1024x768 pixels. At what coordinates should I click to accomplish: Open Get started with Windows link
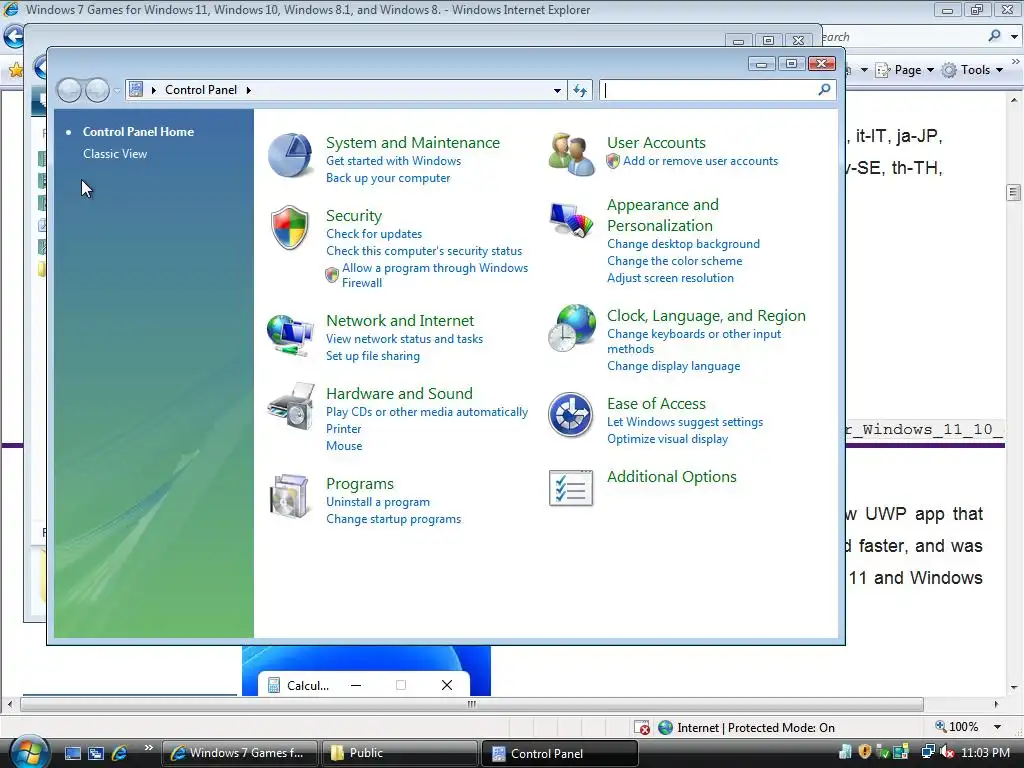pyautogui.click(x=394, y=161)
